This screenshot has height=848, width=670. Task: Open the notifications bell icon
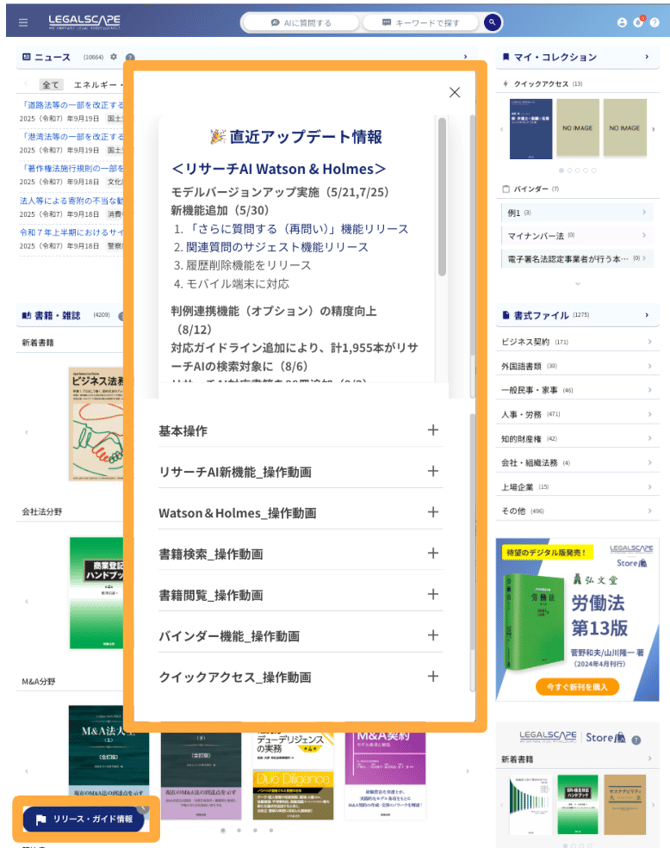[637, 22]
